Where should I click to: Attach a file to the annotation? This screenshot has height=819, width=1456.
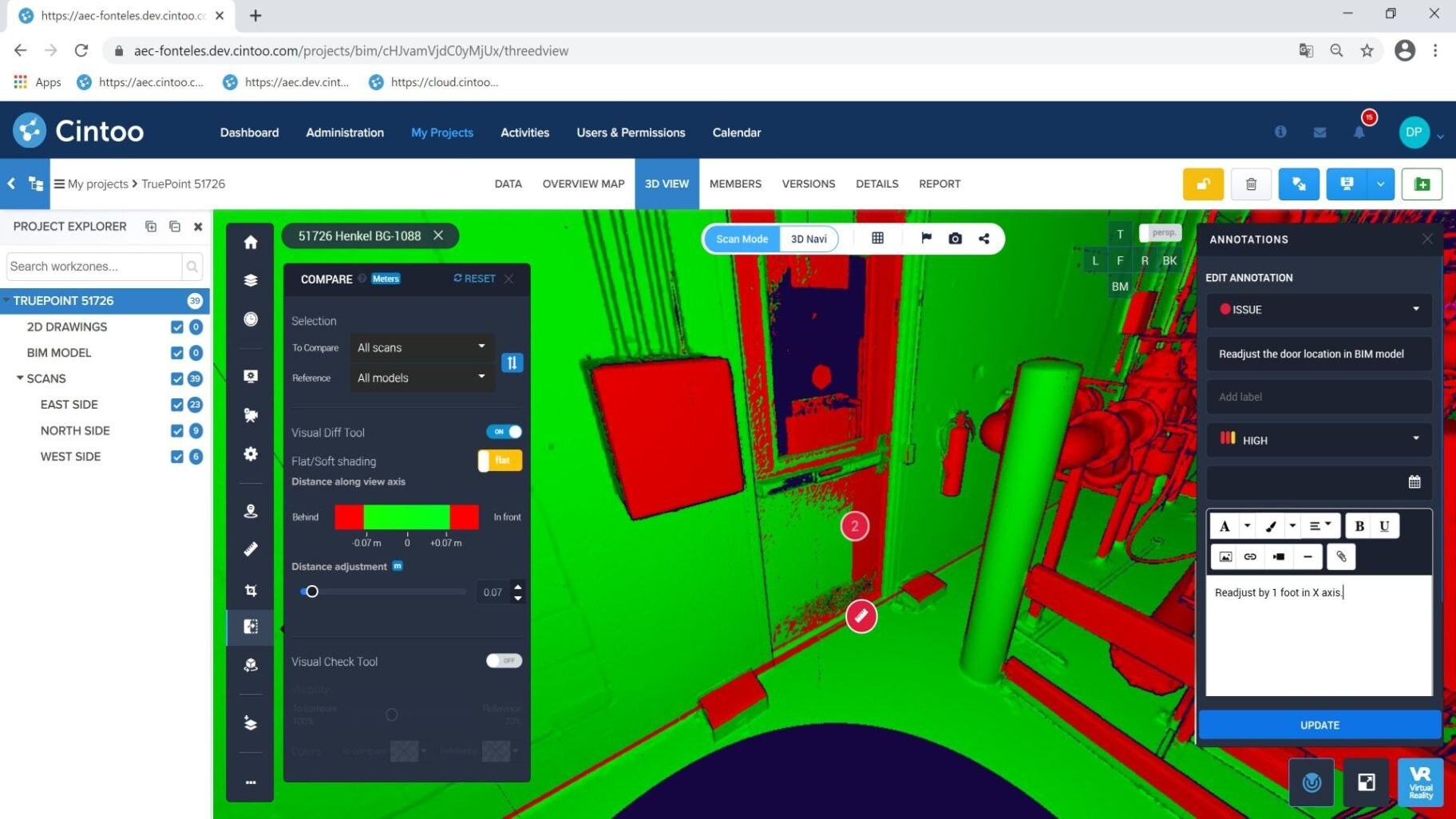coord(1340,556)
